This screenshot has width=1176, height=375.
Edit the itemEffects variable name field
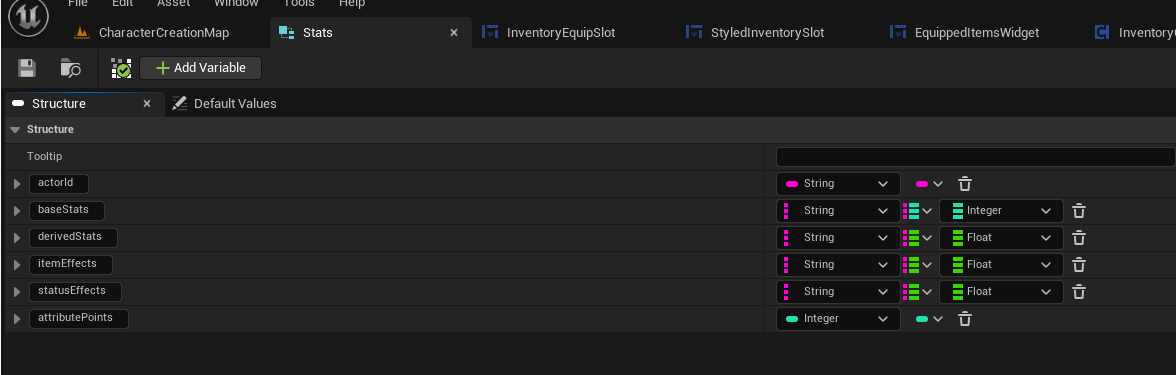tap(71, 264)
